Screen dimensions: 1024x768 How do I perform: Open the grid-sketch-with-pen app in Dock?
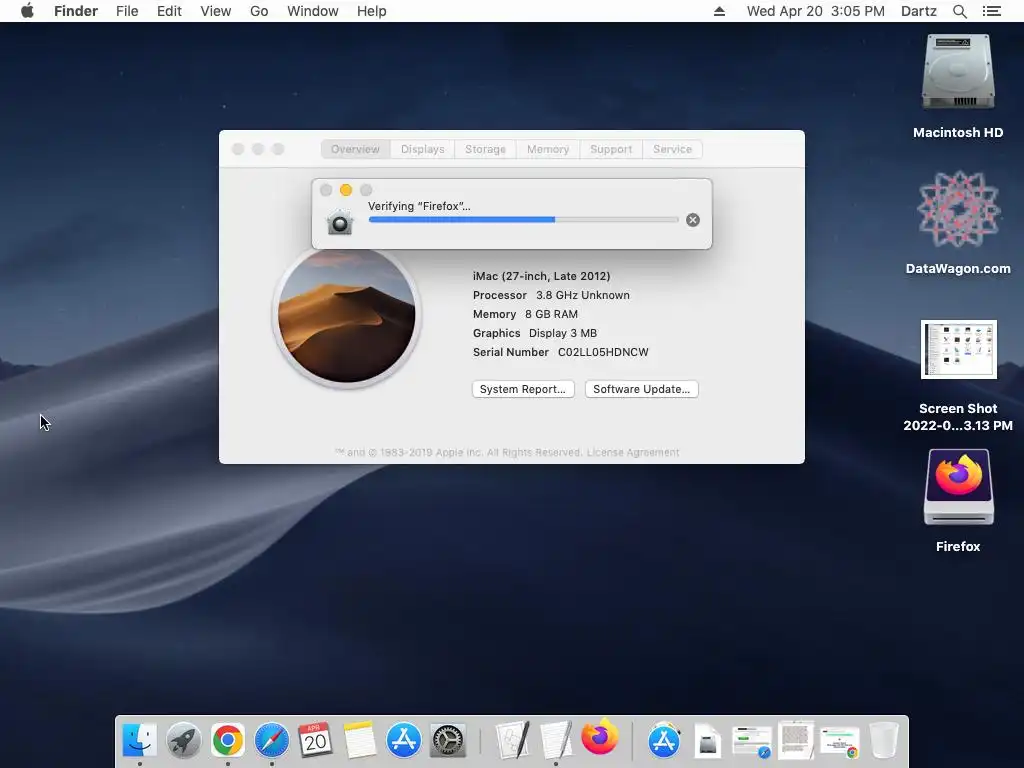[x=512, y=740]
